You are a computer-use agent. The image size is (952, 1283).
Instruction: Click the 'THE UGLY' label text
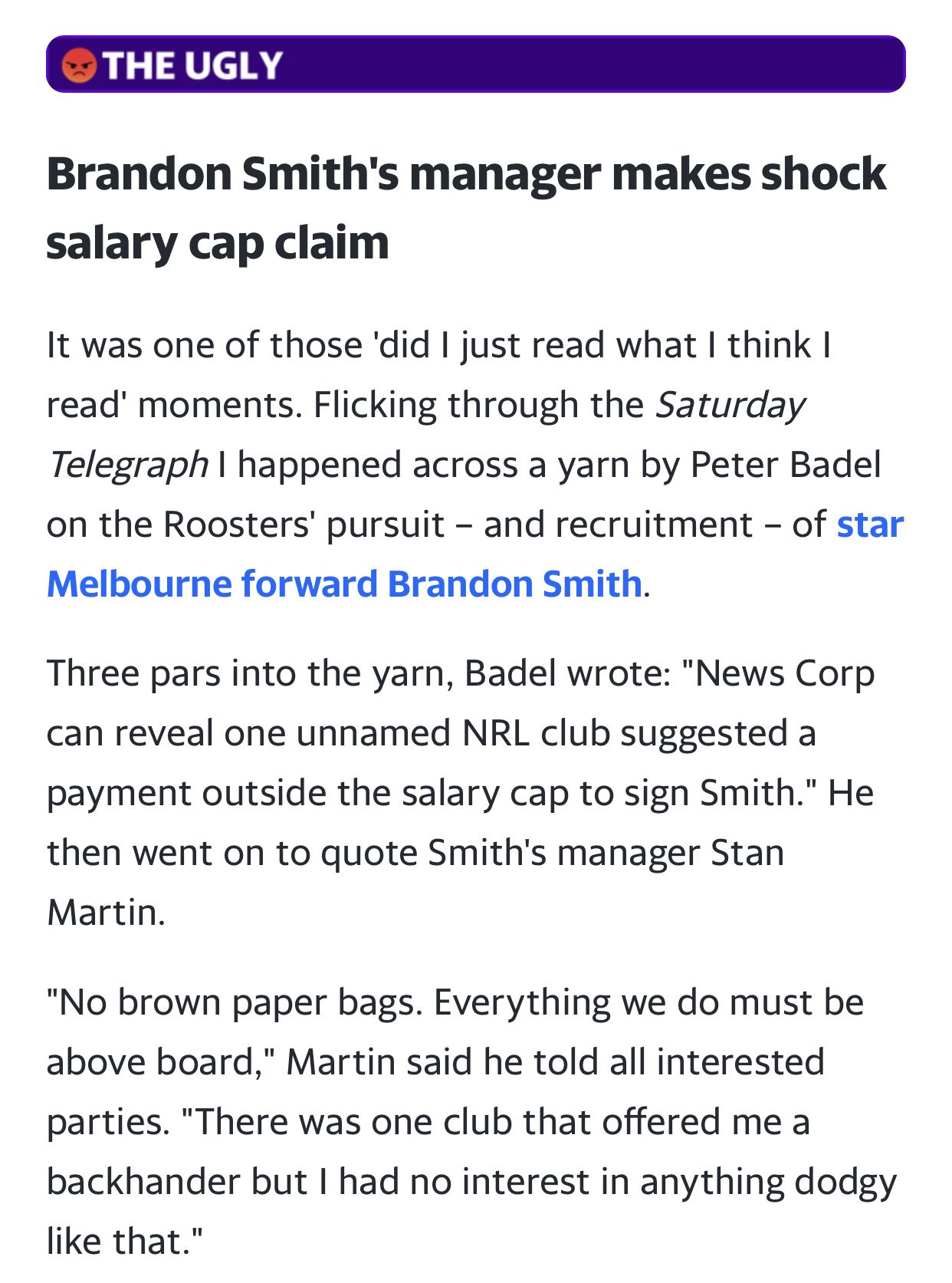193,65
